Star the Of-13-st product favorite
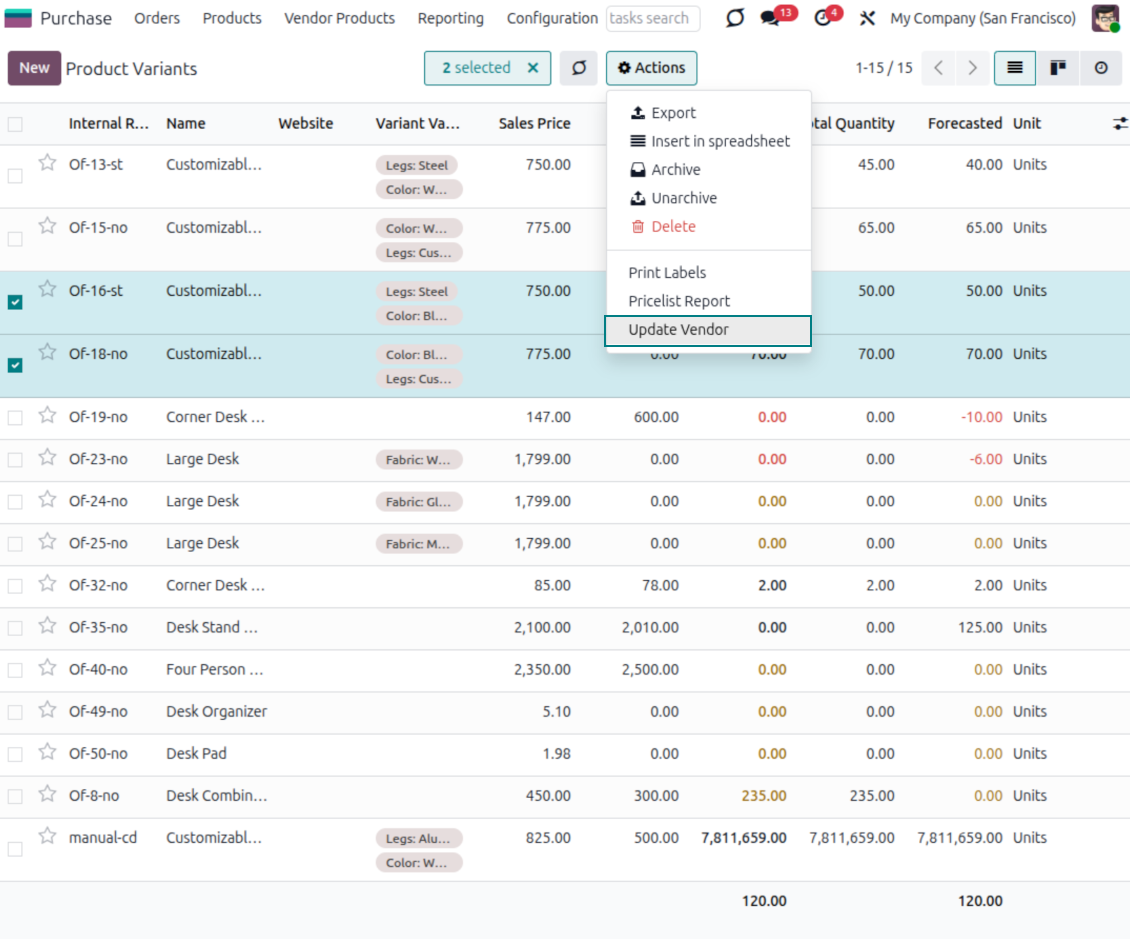Image resolution: width=1130 pixels, height=939 pixels. click(47, 163)
